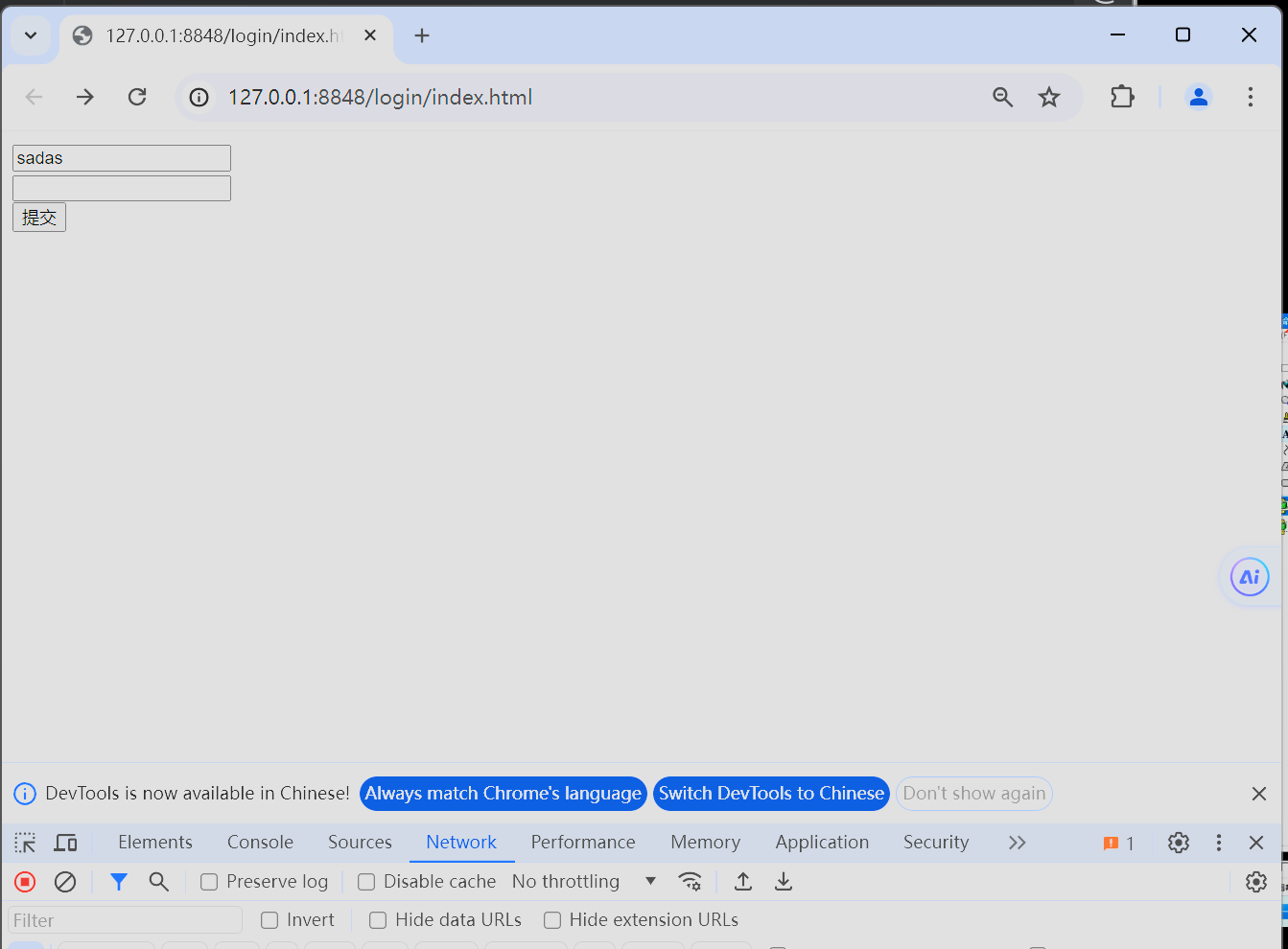Screen dimensions: 1288x949
Task: Open the No throttling dropdown
Action: 583,882
